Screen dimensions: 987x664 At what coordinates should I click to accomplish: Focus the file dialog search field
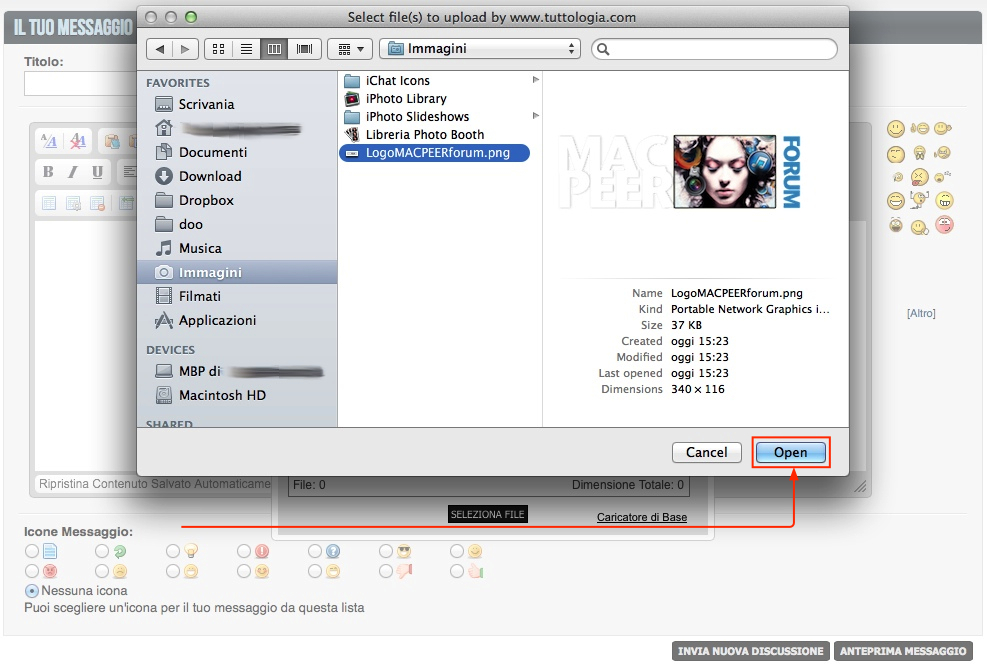[714, 49]
